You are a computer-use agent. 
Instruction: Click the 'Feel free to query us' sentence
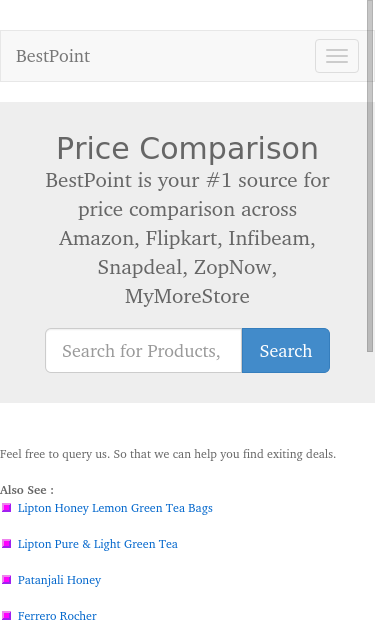tap(168, 454)
